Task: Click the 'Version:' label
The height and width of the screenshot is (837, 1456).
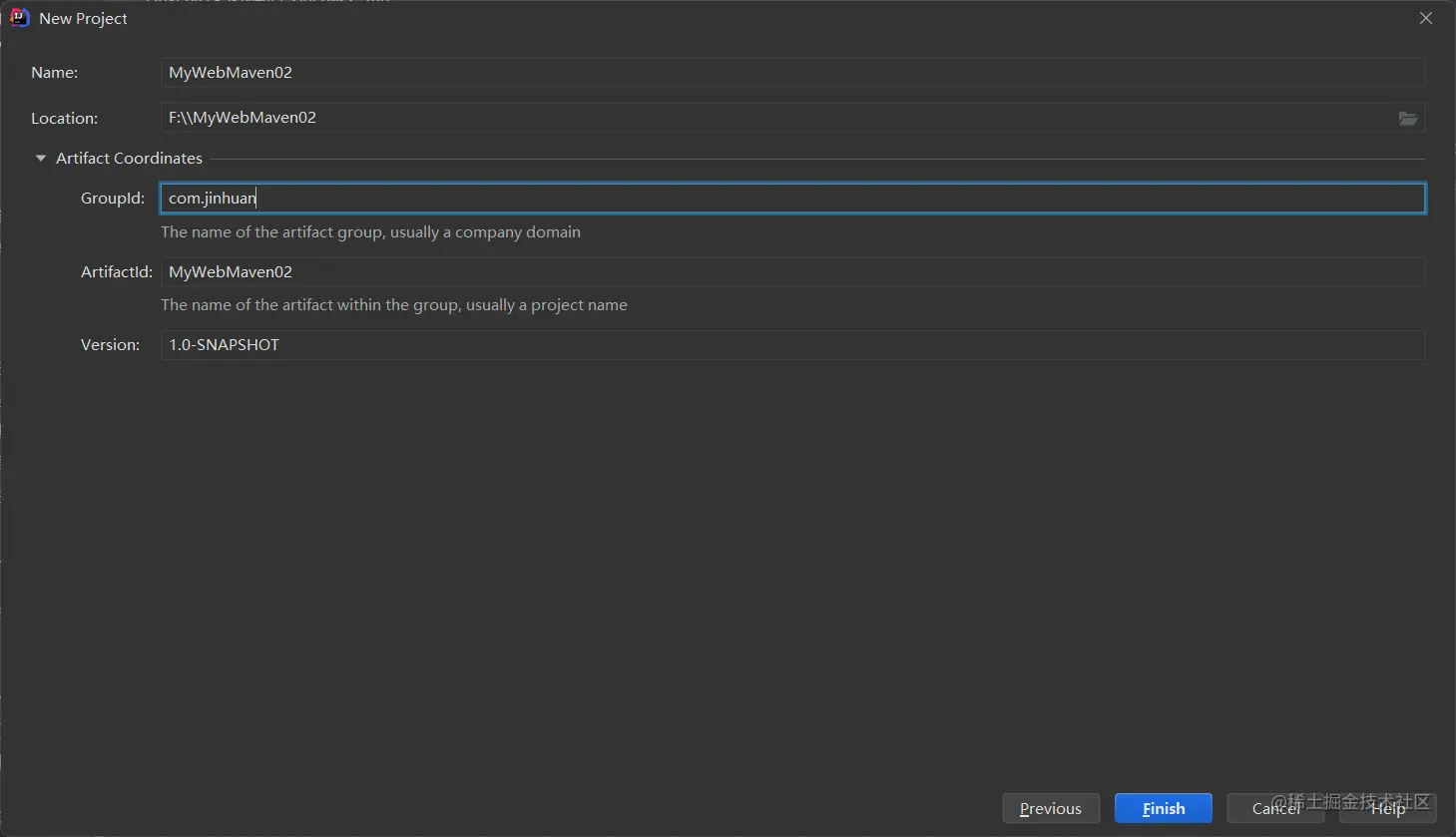Action: [110, 345]
